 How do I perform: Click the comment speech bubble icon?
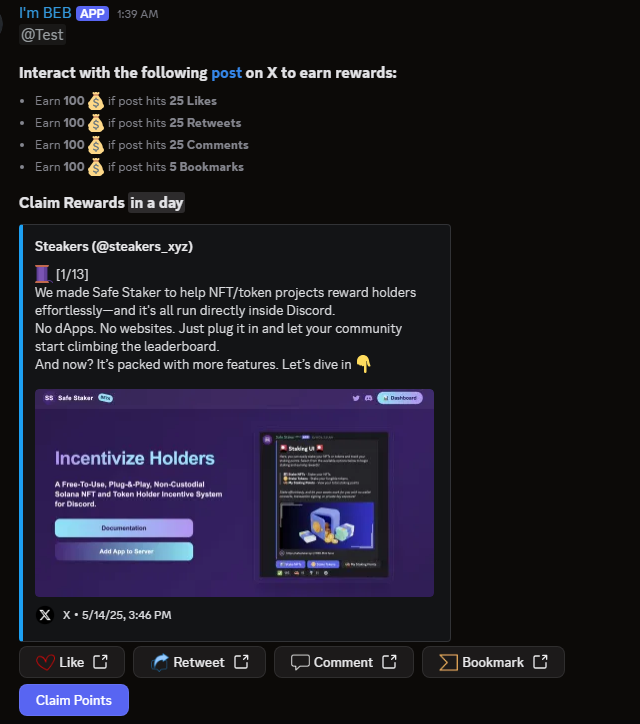pyautogui.click(x=300, y=663)
